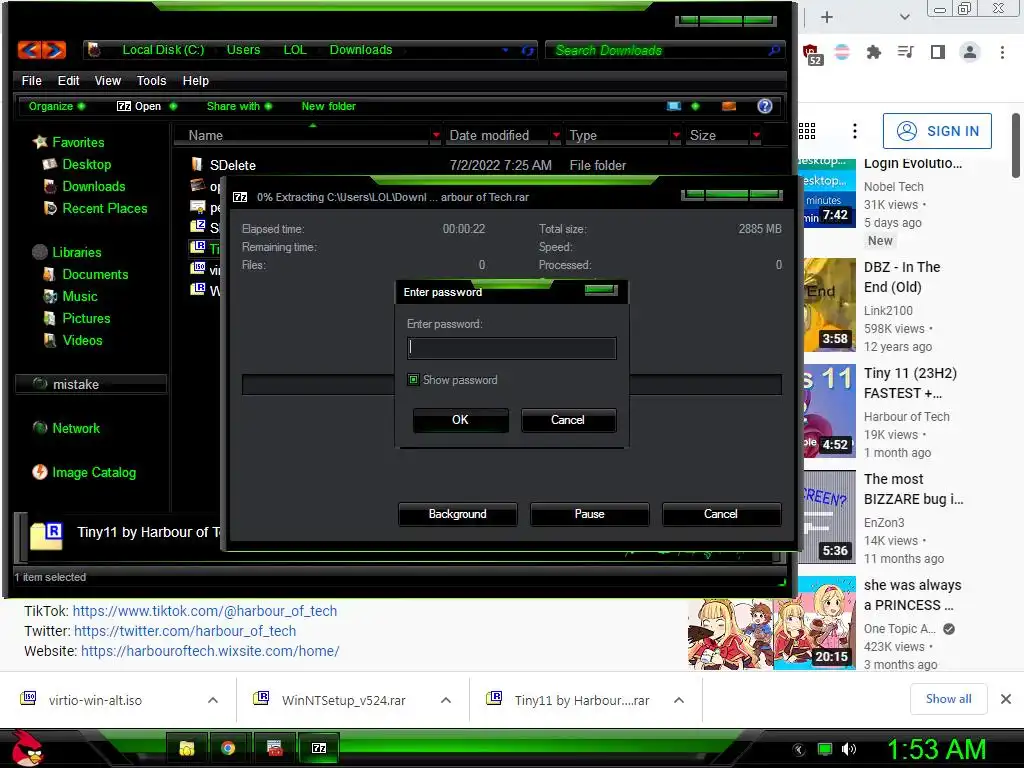
Task: Click the extraction progress bar
Action: pyautogui.click(x=511, y=385)
